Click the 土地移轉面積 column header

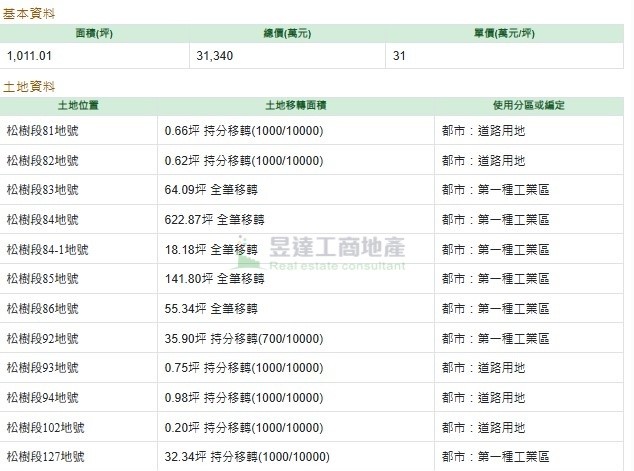296,106
